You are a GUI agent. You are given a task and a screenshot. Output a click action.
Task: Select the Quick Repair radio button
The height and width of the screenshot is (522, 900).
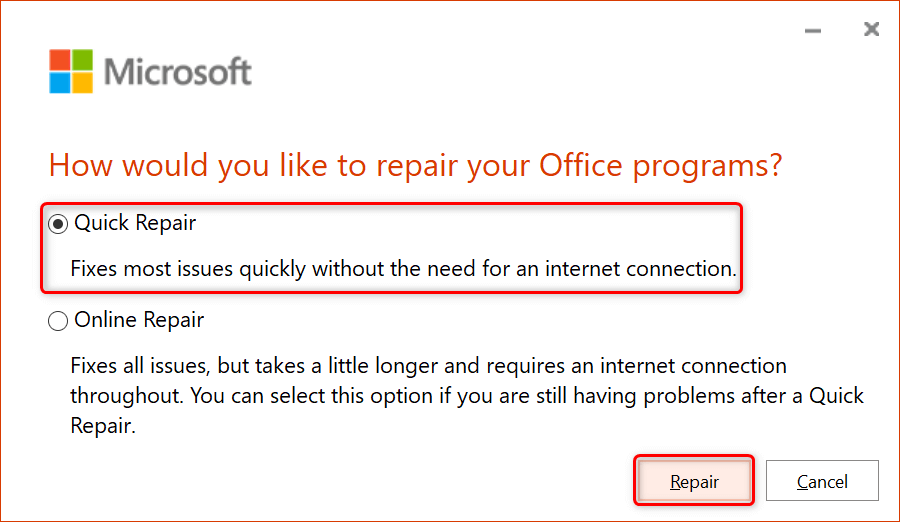coord(58,224)
